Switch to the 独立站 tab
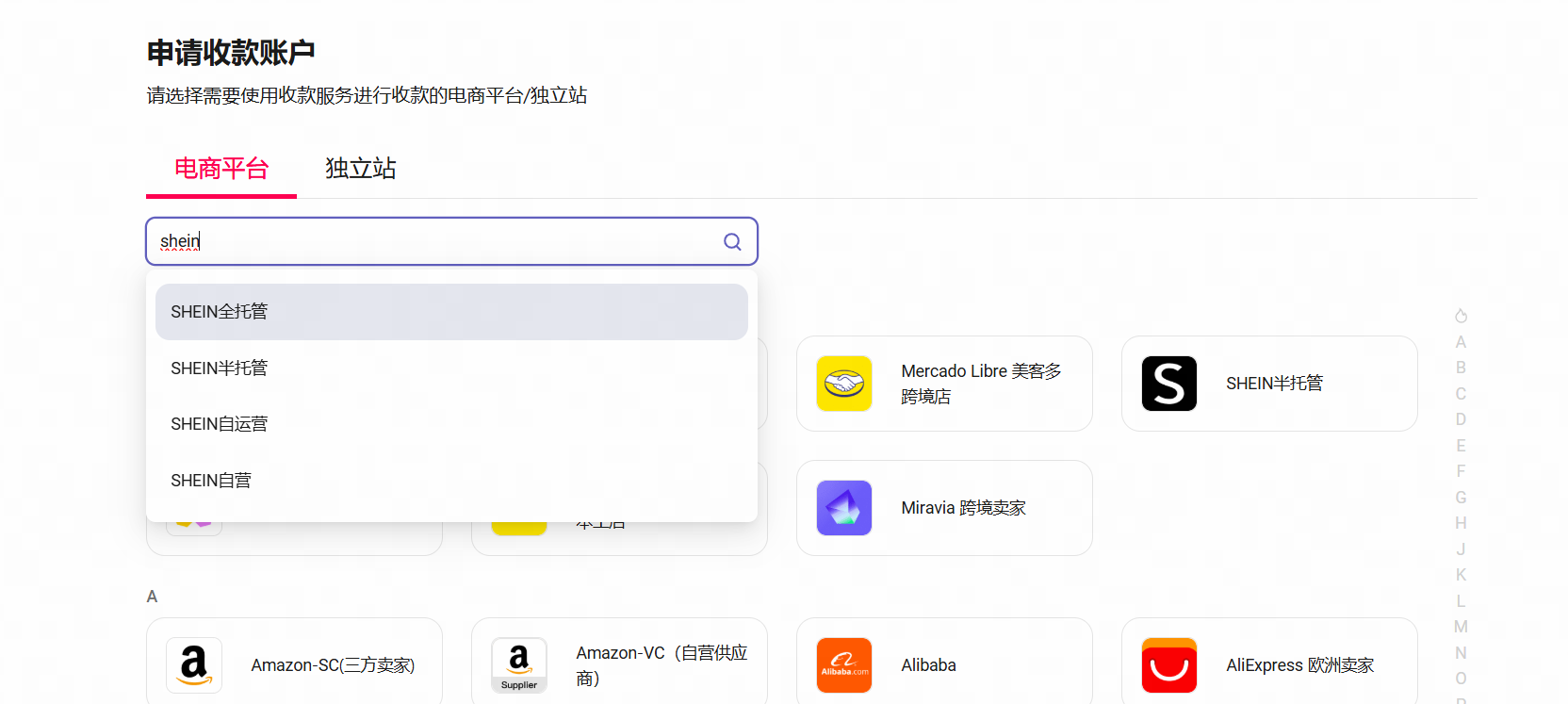Image resolution: width=1568 pixels, height=704 pixels. tap(360, 169)
